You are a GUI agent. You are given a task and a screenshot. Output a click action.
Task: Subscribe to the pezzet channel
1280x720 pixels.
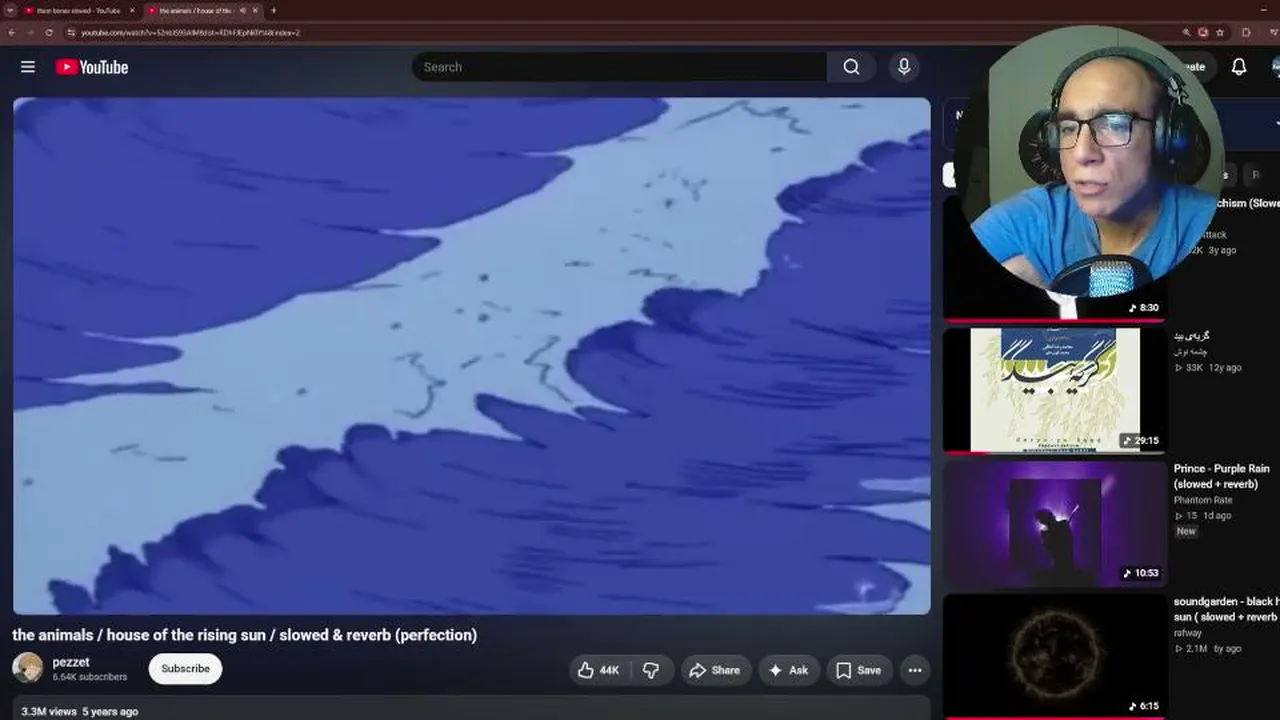point(185,669)
